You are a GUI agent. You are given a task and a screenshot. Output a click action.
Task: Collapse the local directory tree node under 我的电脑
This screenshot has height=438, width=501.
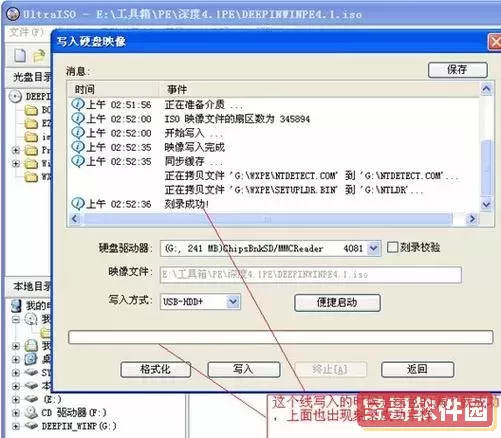click(x=15, y=319)
